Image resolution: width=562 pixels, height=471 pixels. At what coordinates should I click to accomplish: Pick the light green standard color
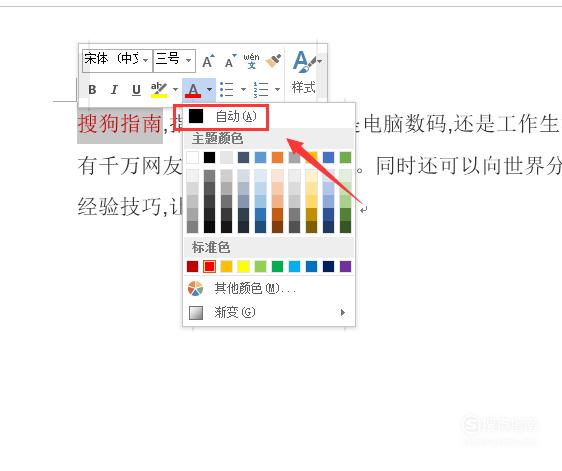point(261,266)
